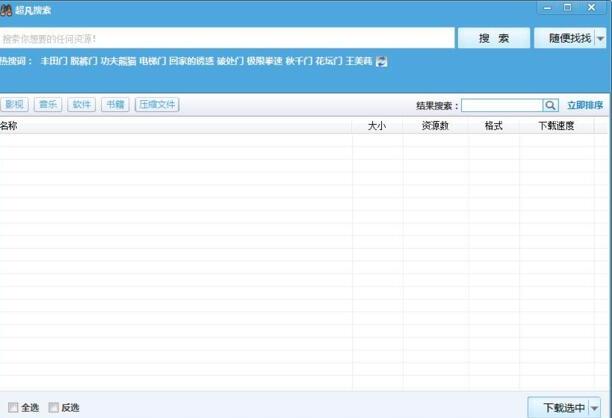Filter results by 书籍 category
The image size is (612, 418).
click(x=115, y=105)
